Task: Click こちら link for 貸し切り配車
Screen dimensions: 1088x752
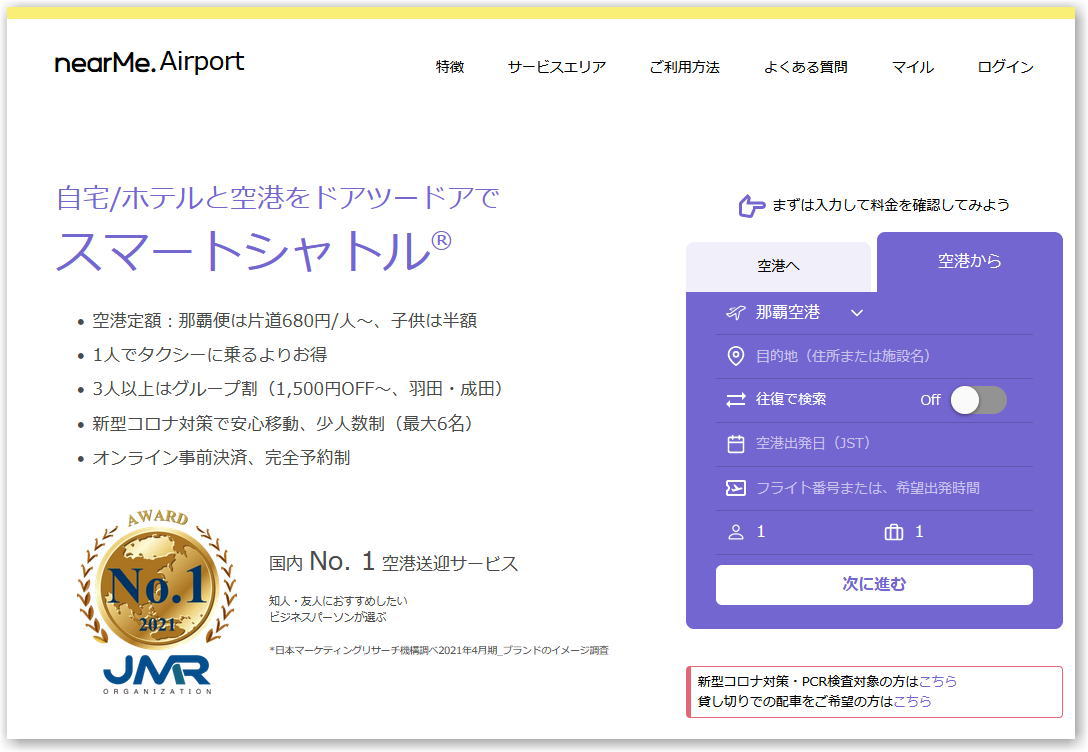Action: tap(912, 701)
